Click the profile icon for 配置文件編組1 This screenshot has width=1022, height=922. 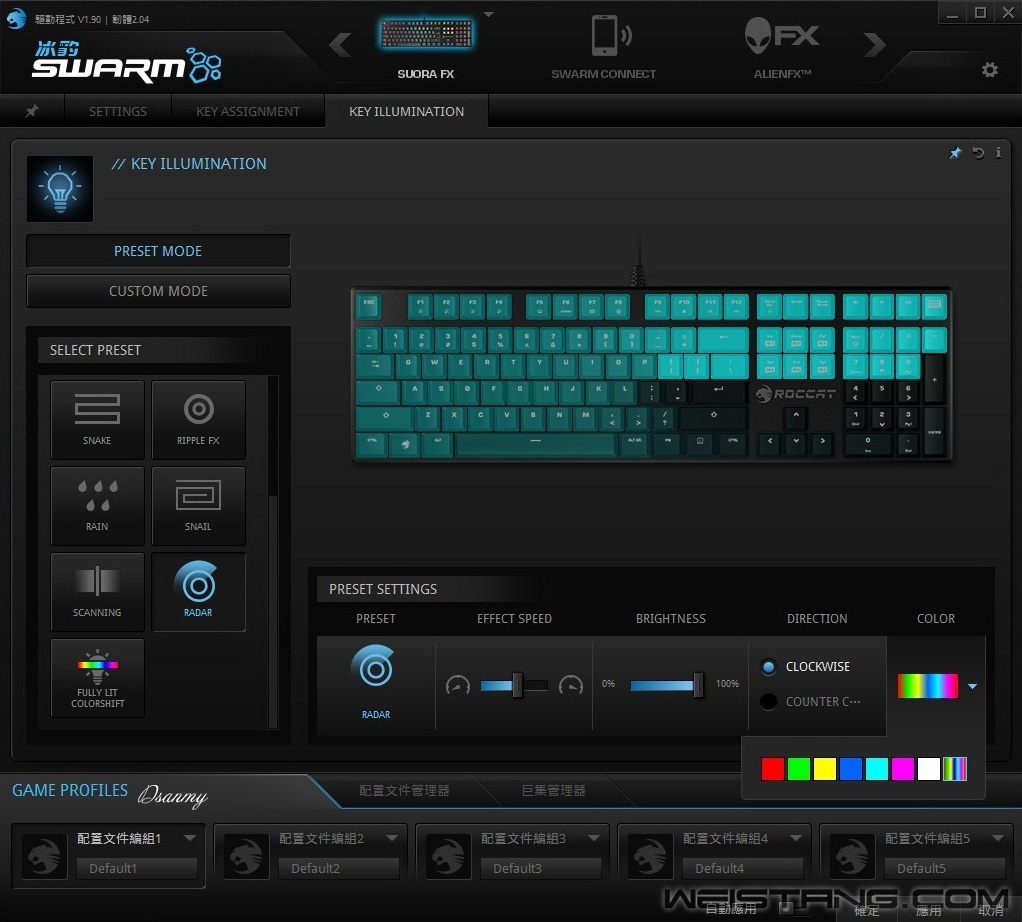(44, 856)
